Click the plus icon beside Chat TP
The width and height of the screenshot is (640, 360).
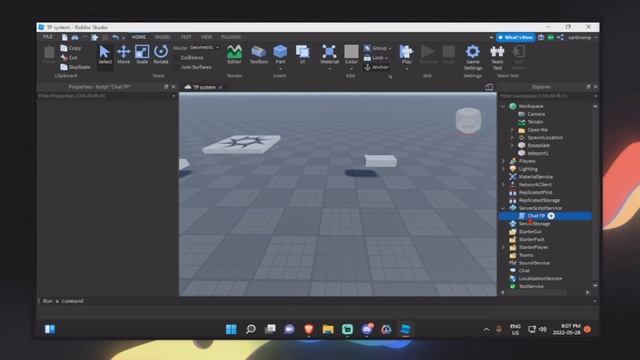click(x=551, y=216)
